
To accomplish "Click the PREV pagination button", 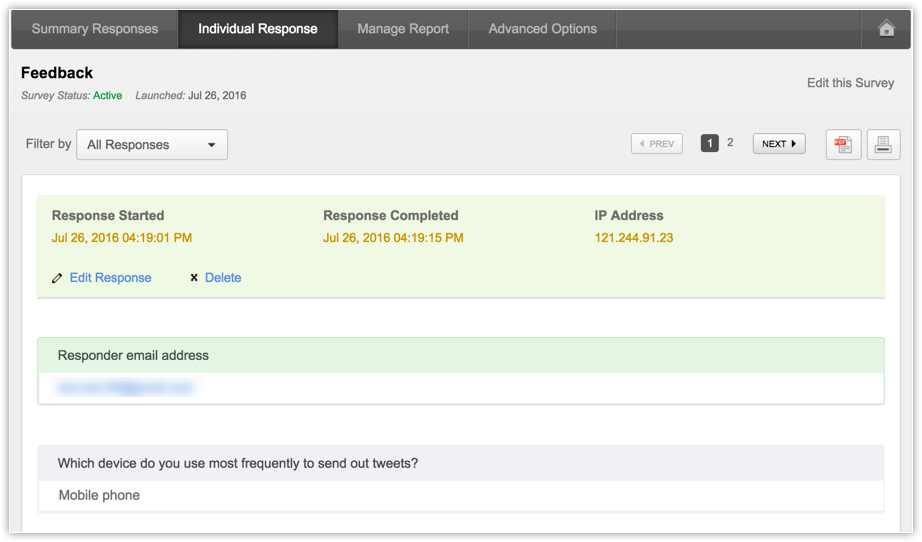I will (657, 144).
